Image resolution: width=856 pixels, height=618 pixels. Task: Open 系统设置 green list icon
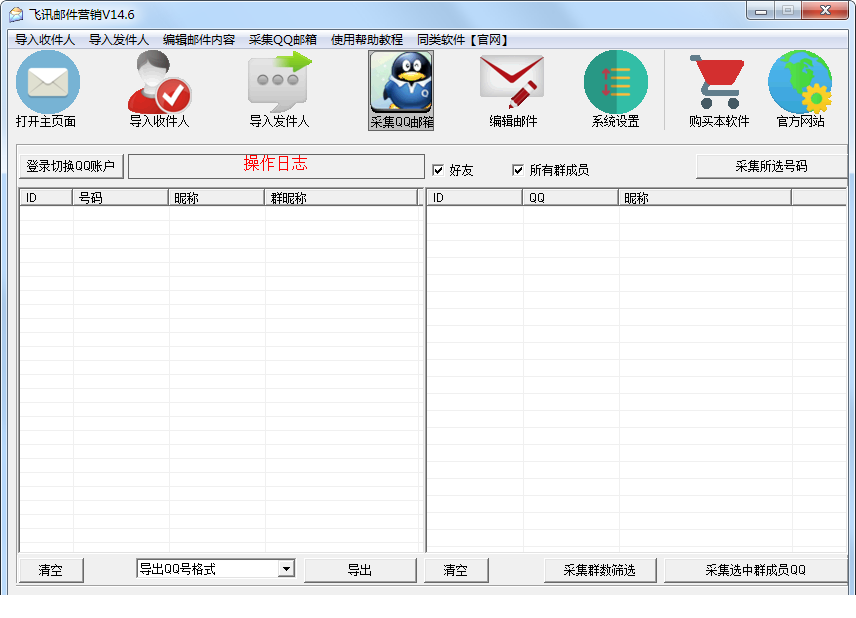point(616,82)
